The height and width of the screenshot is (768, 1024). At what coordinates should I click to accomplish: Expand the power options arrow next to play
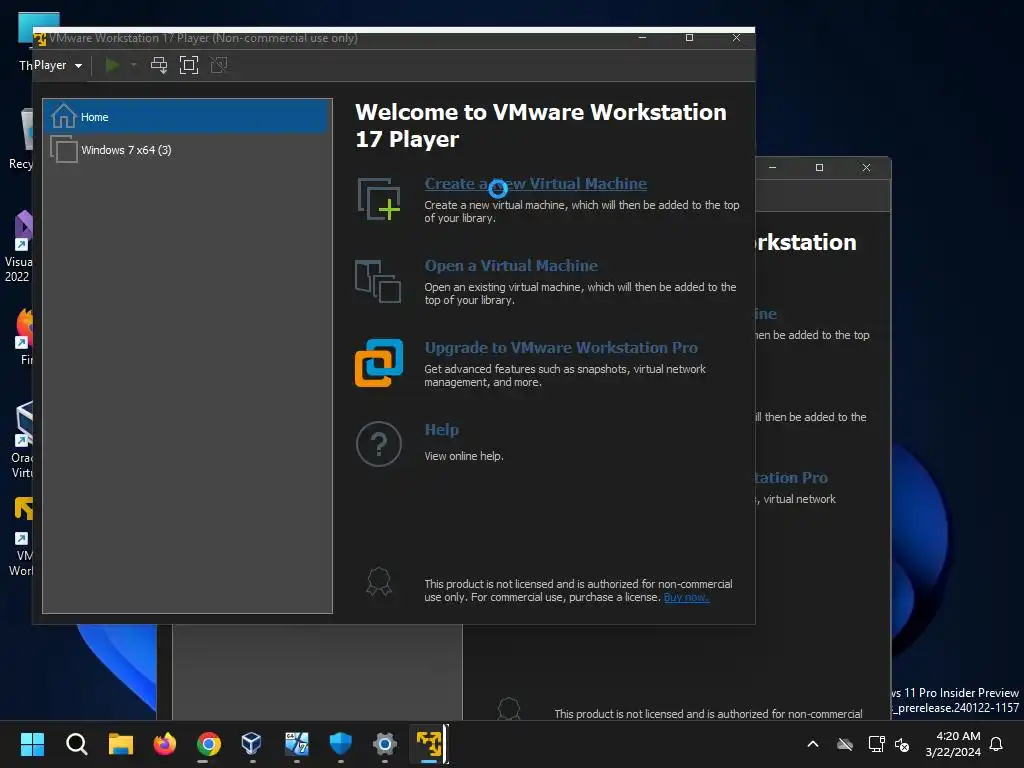tap(134, 65)
